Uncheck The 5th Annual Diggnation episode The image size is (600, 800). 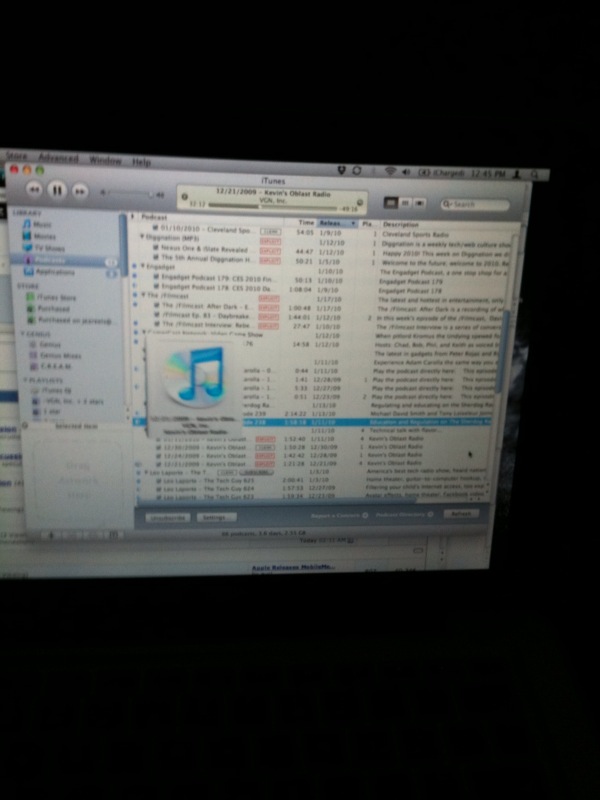156,257
